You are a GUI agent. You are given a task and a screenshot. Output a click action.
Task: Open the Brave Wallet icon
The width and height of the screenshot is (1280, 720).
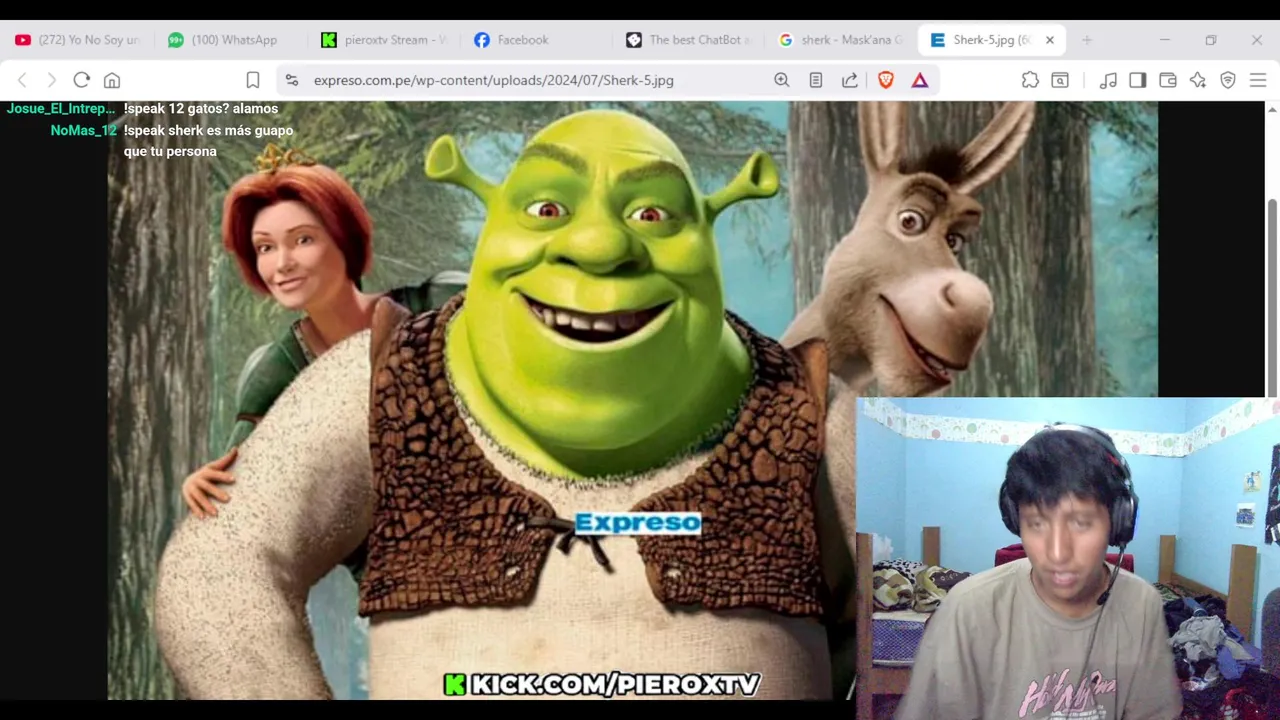[1168, 80]
